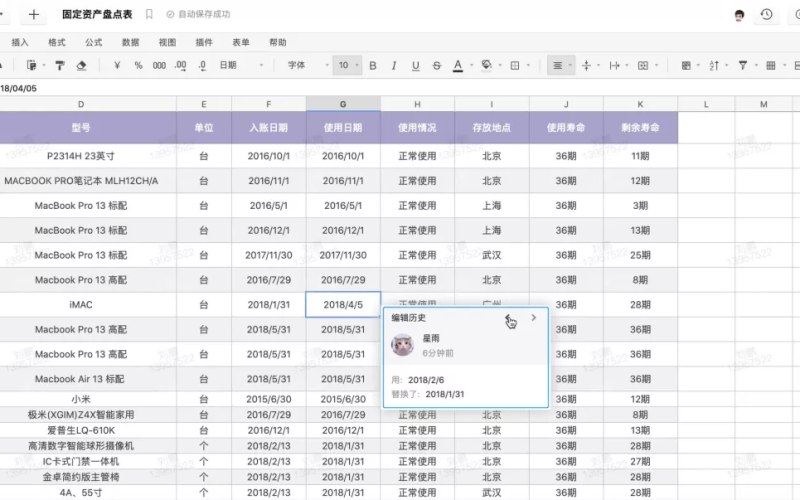Click the 武汉 cell in MacBook row

[x=492, y=255]
